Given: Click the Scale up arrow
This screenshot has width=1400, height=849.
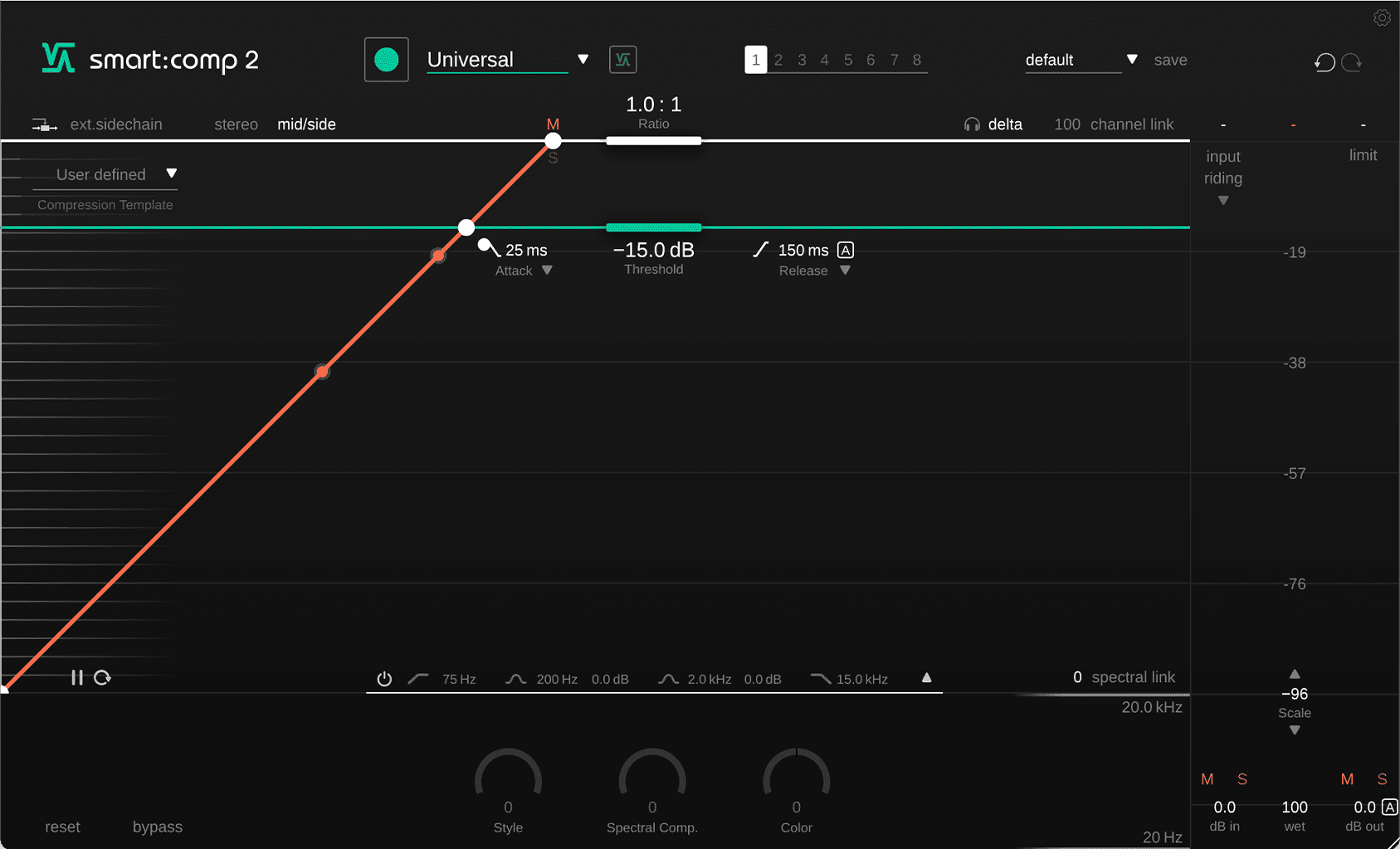Looking at the screenshot, I should (1295, 674).
